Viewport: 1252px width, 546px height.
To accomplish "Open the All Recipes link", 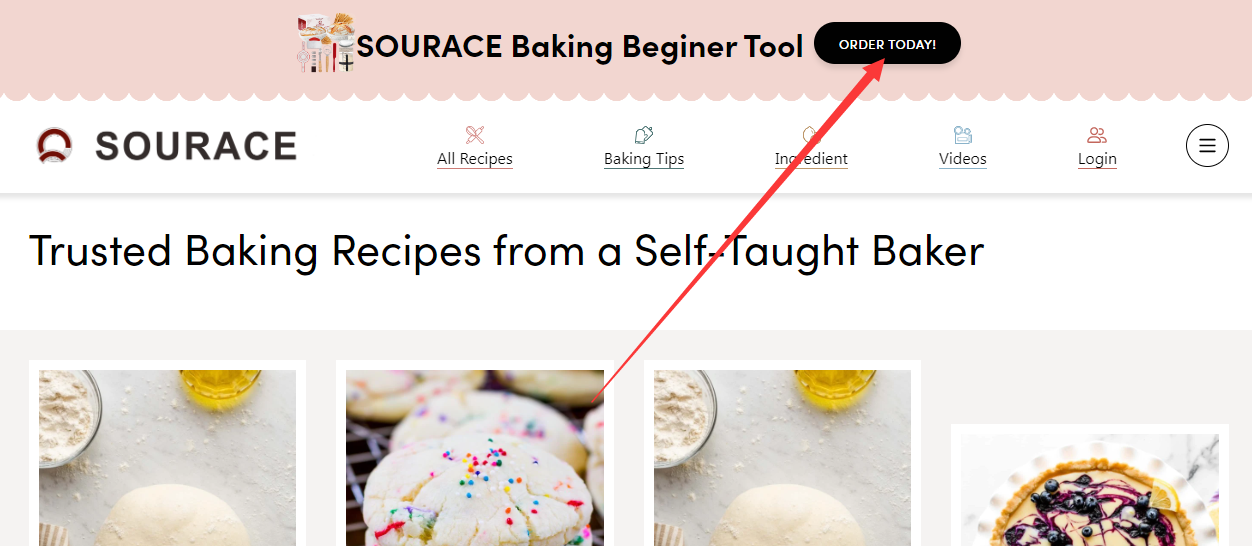I will click(475, 159).
